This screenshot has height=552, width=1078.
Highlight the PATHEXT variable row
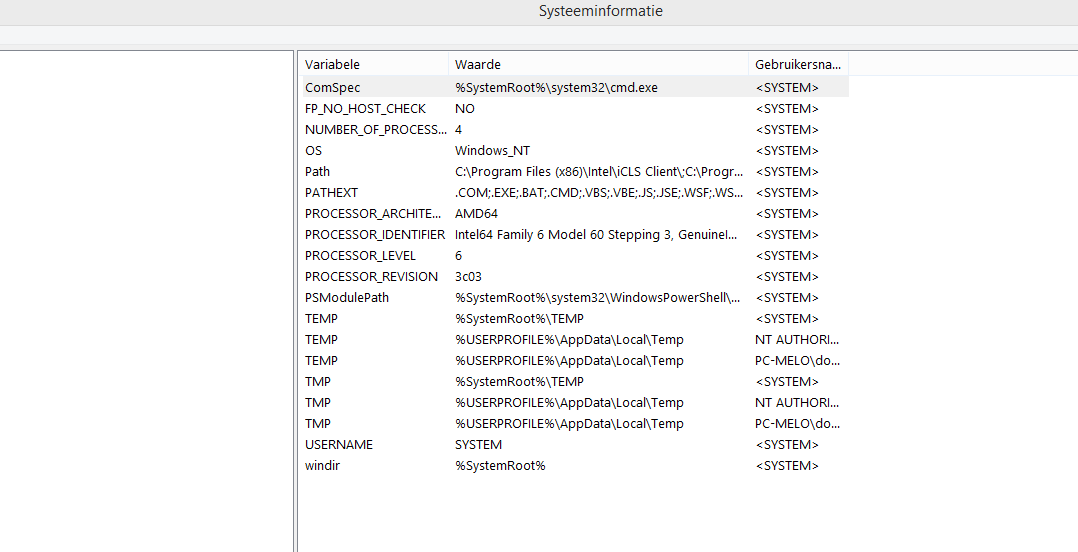pyautogui.click(x=331, y=193)
